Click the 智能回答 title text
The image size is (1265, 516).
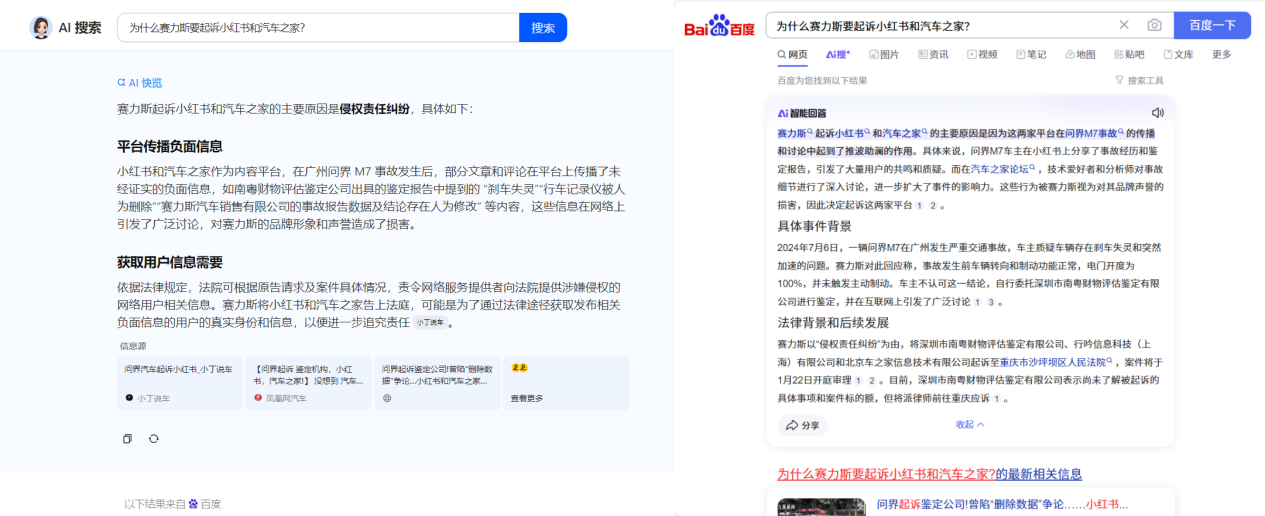click(x=808, y=113)
